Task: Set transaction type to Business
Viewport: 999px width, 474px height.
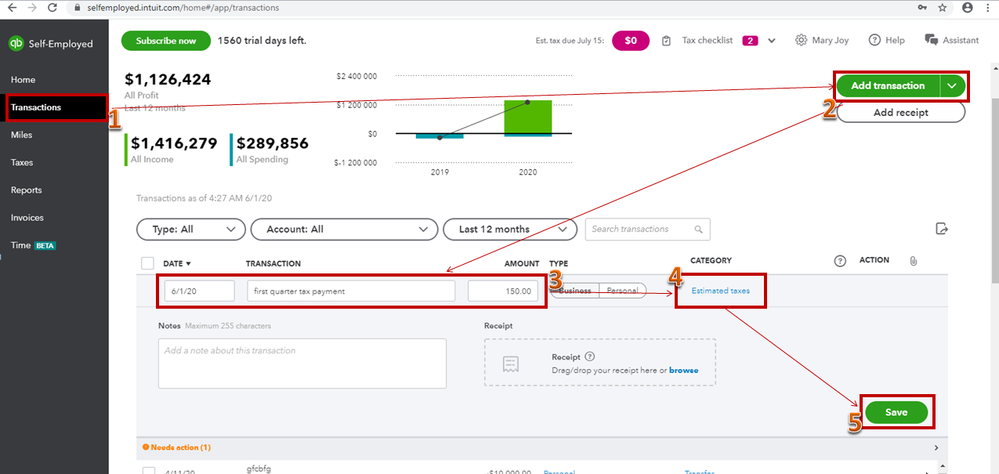Action: [575, 291]
